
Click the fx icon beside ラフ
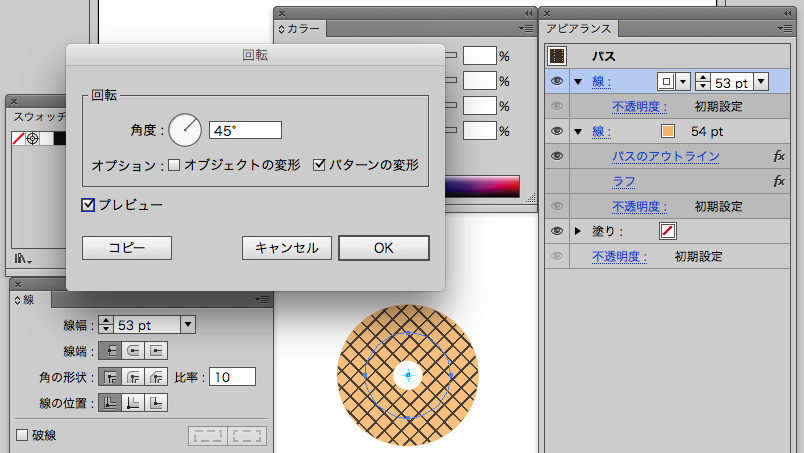coord(778,181)
